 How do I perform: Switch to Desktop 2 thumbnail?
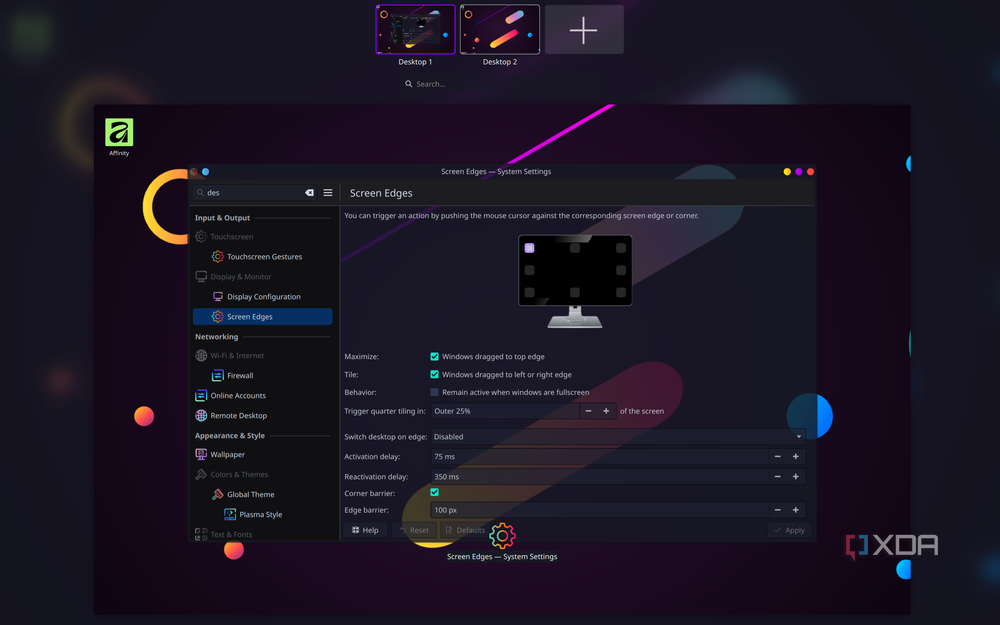(x=499, y=29)
